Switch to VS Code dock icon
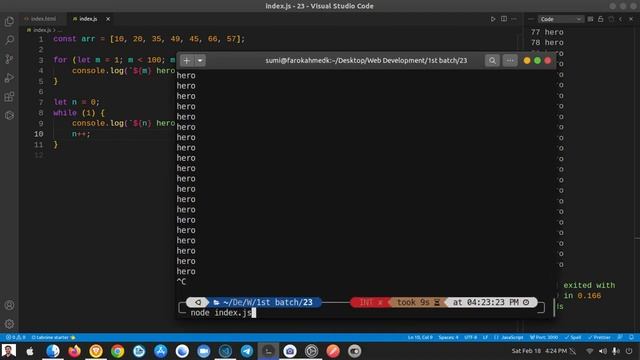Screen dimensions: 640x360 225,351
